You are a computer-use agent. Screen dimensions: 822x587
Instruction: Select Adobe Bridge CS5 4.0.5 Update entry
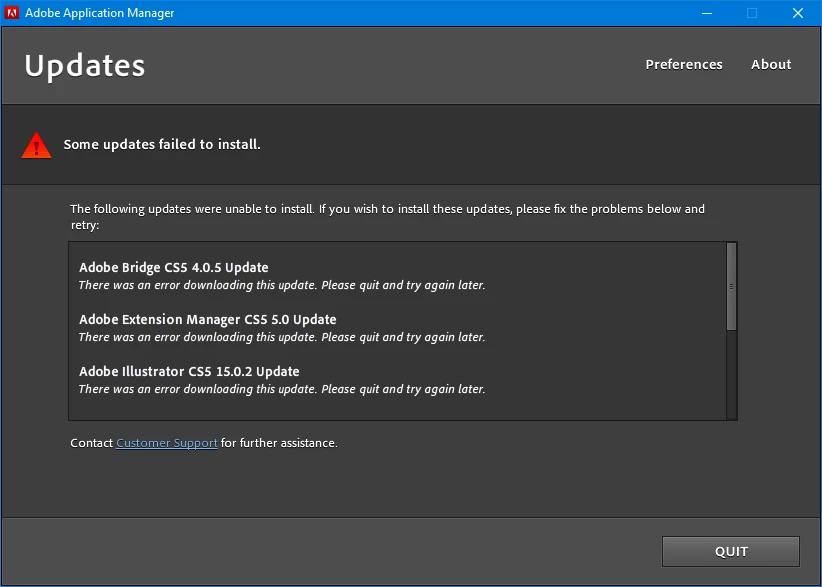pyautogui.click(x=174, y=267)
